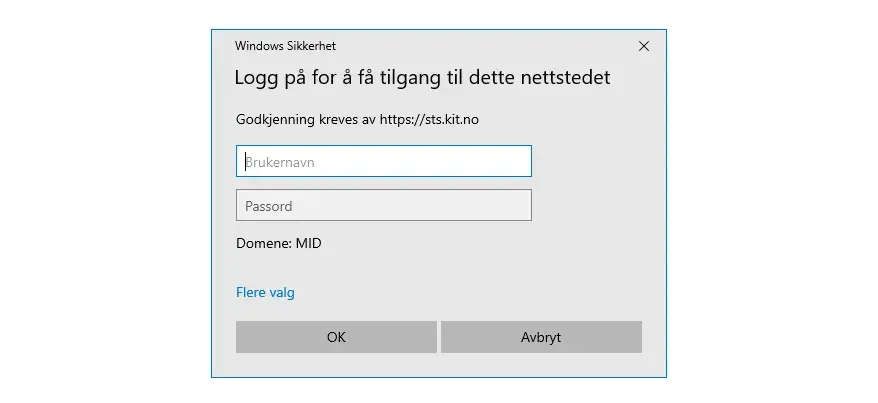Viewport: 878px width, 403px height.
Task: Open the Flere valg link
Action: [265, 293]
